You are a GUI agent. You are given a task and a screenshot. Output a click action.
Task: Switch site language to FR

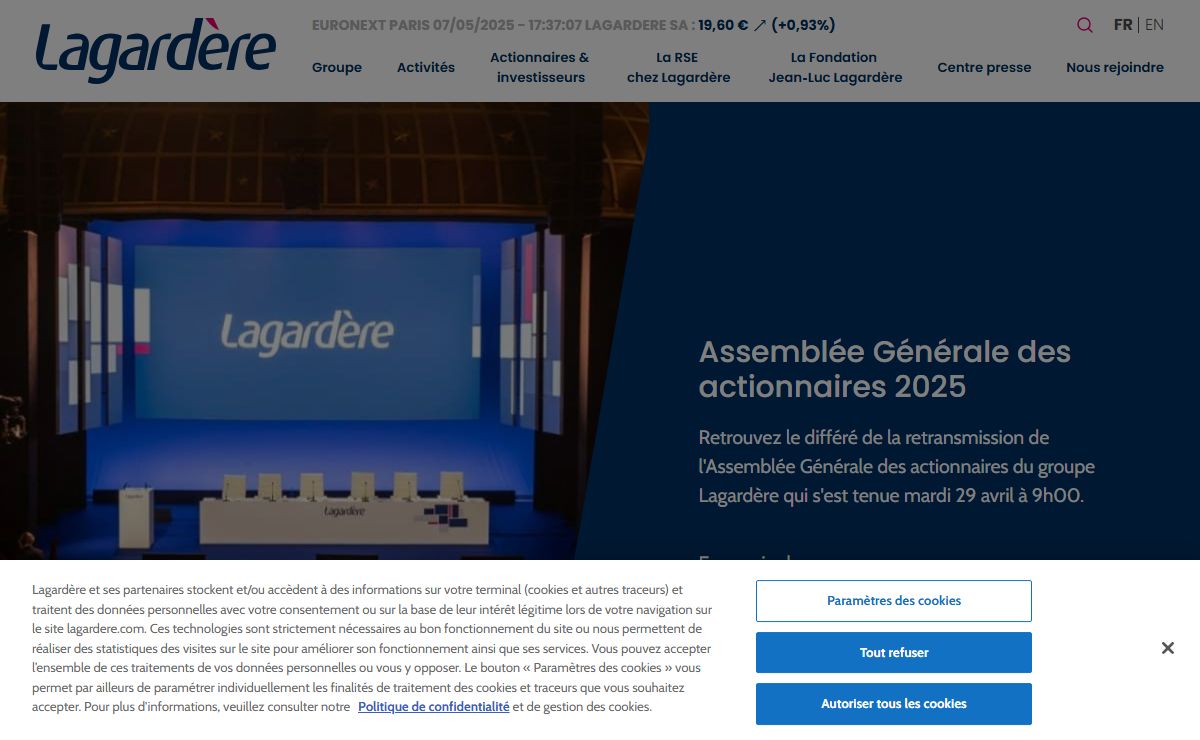[x=1122, y=25]
